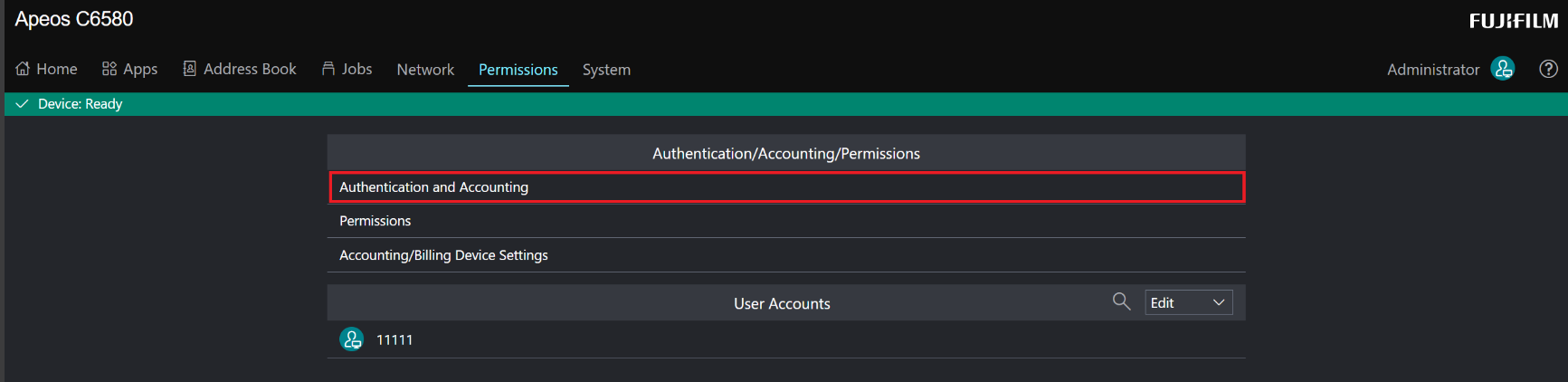Viewport: 1568px width, 382px height.
Task: Open the Network tab
Action: coord(425,70)
